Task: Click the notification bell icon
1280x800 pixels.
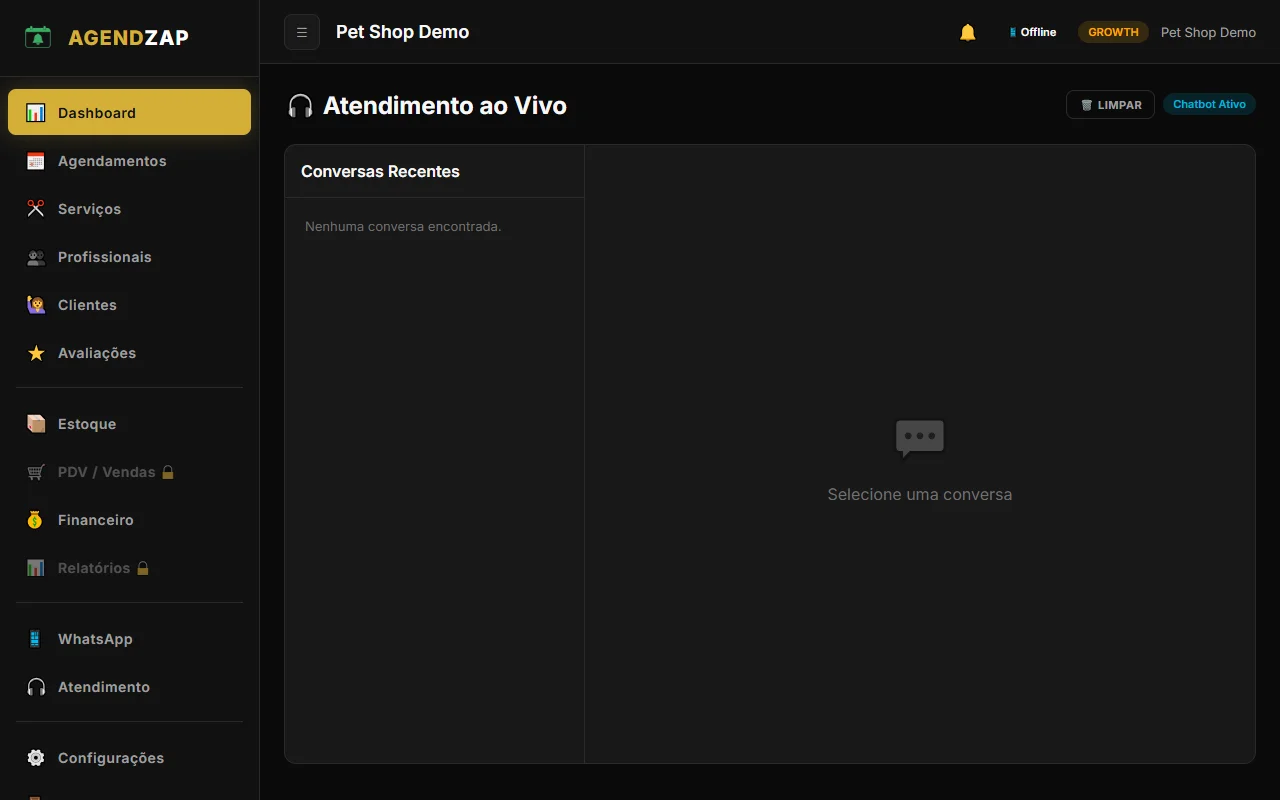Action: 967,32
